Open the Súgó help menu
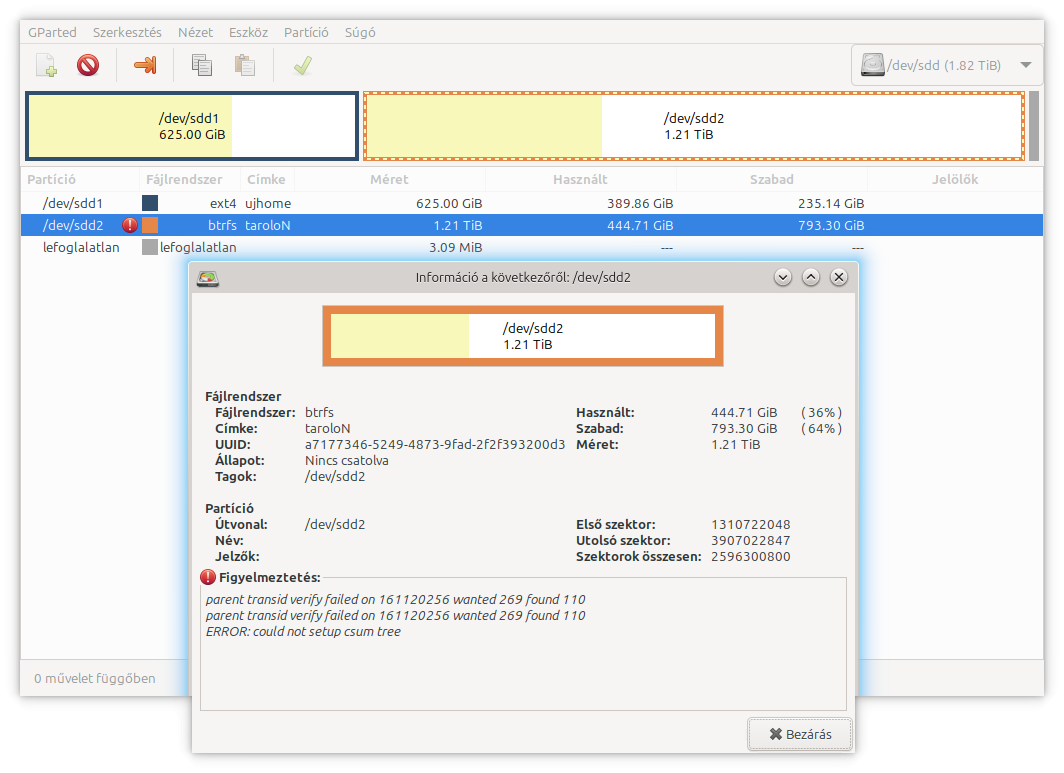The height and width of the screenshot is (773, 1064). tap(360, 32)
